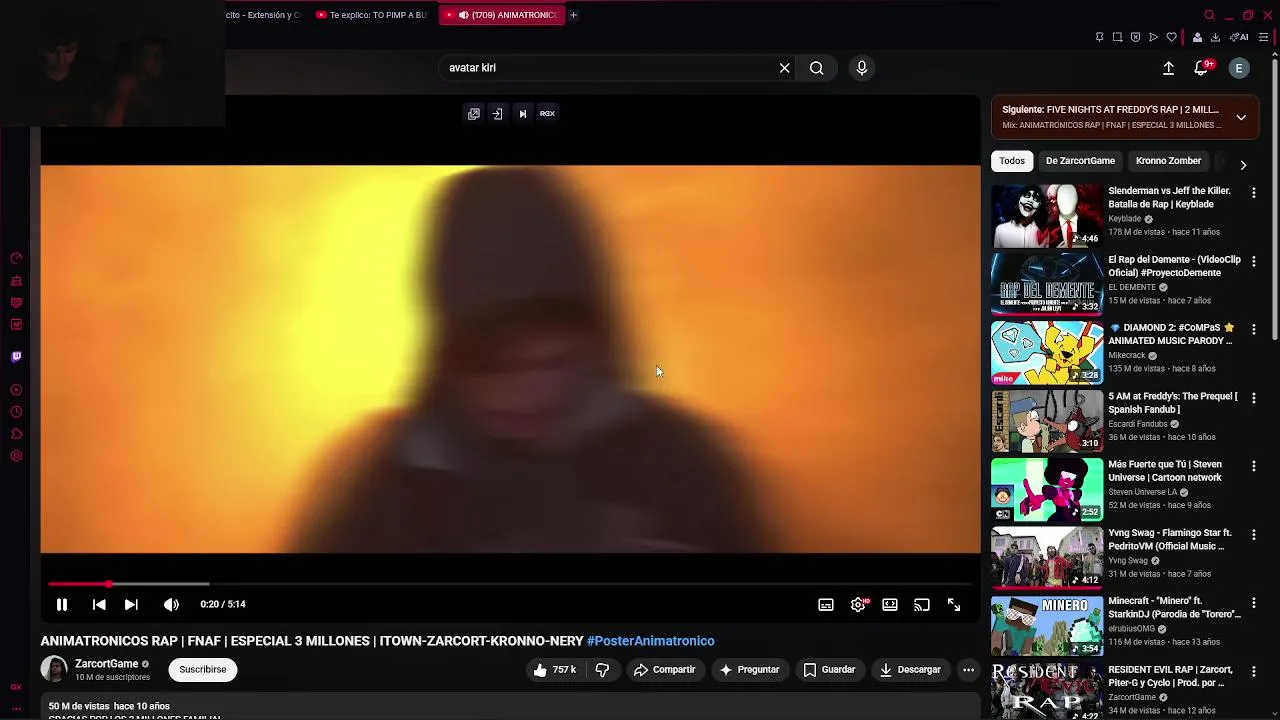Open the Minecraft 'Minero' video title
Image resolution: width=1280 pixels, height=720 pixels.
point(1174,608)
